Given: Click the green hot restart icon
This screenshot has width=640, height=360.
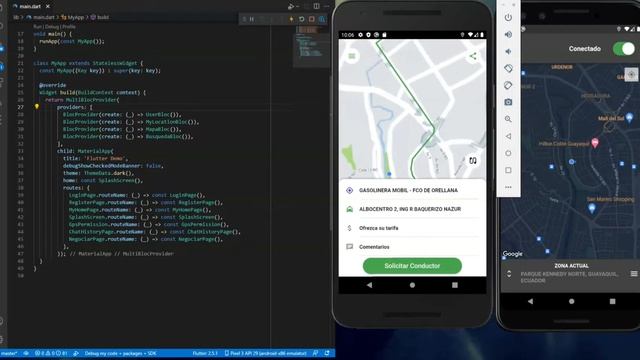Looking at the screenshot, I should tap(302, 19).
